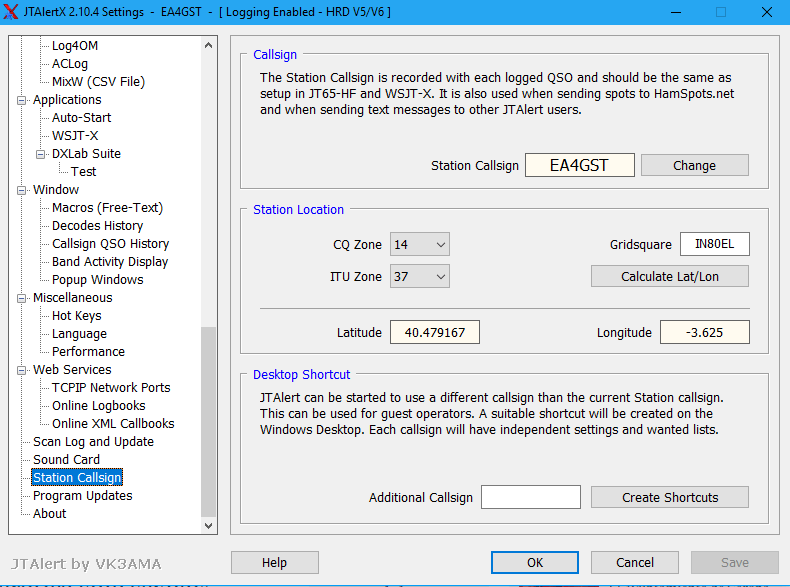This screenshot has width=790, height=587.
Task: Click the Longitude field
Action: point(704,333)
